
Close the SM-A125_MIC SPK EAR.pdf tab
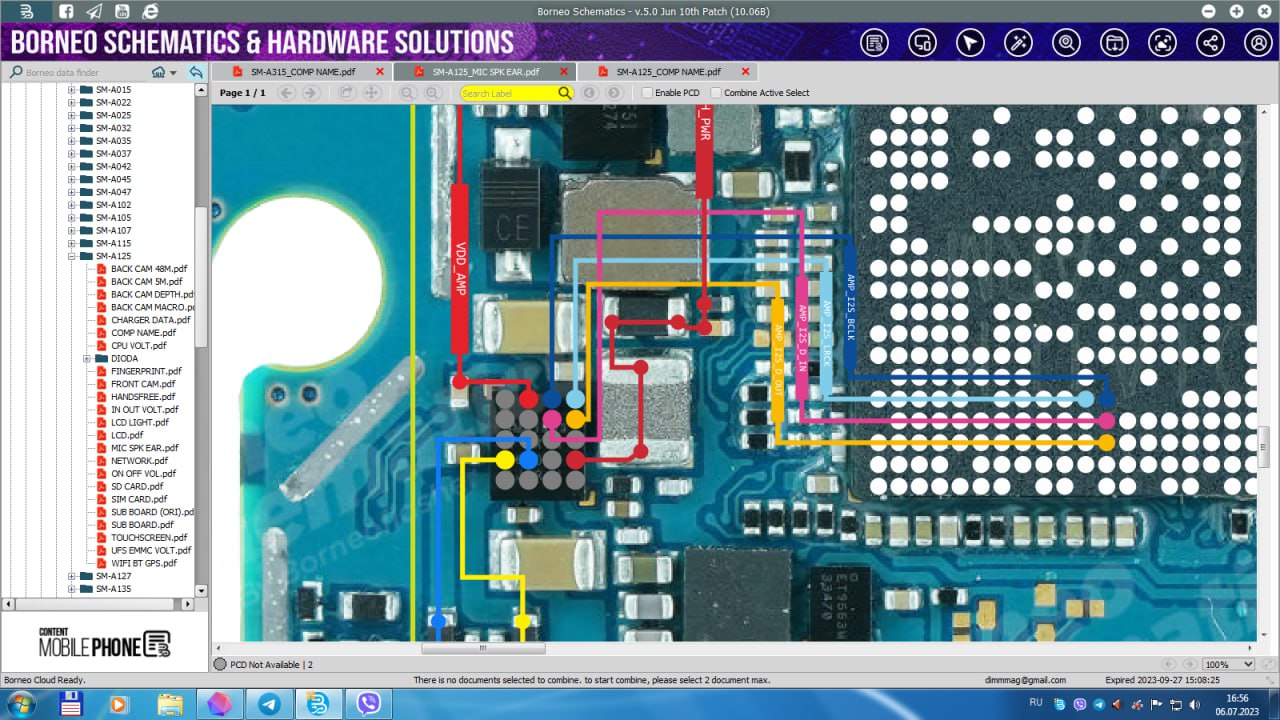[x=564, y=72]
